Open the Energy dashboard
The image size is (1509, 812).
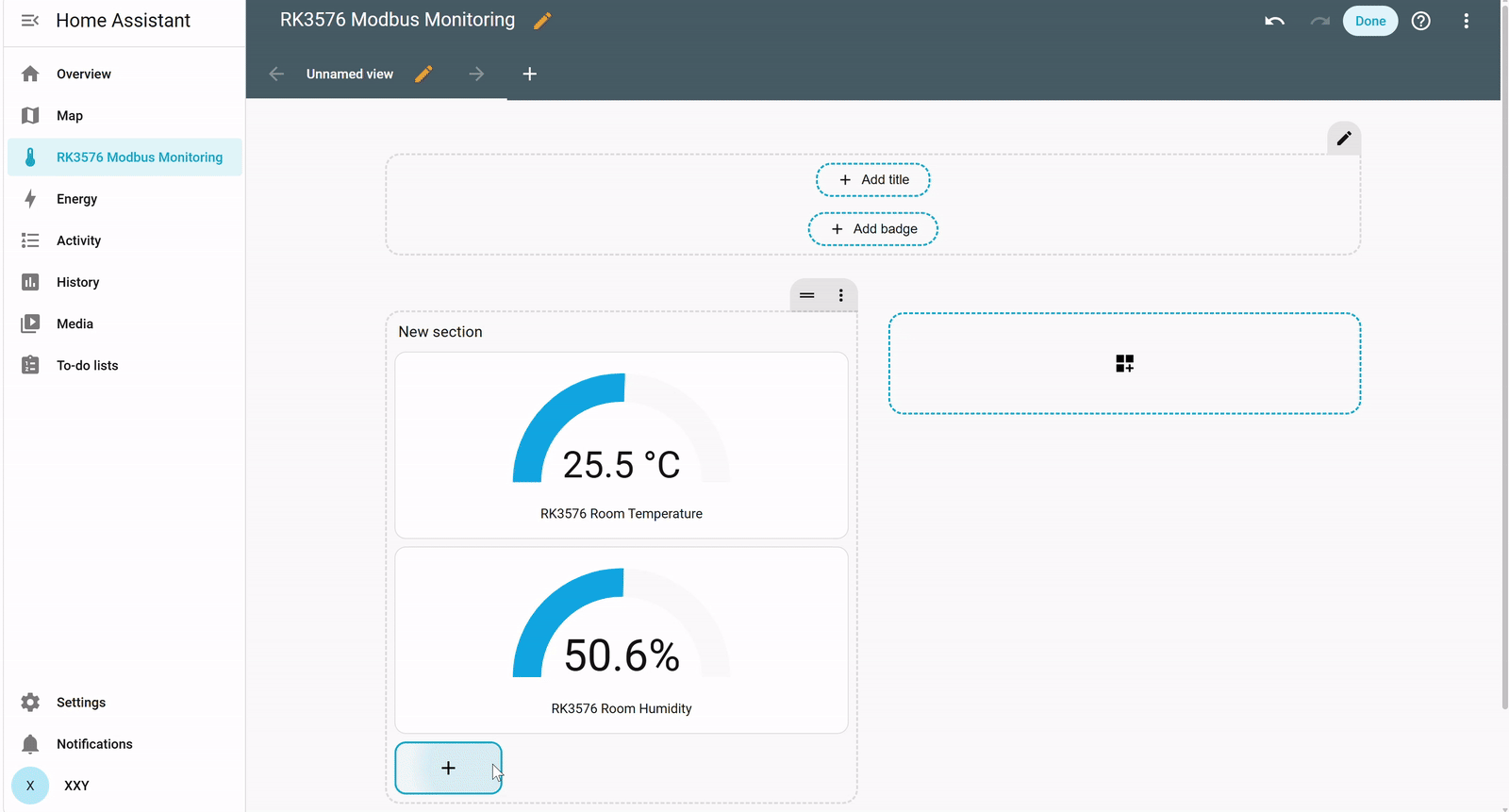pyautogui.click(x=124, y=198)
